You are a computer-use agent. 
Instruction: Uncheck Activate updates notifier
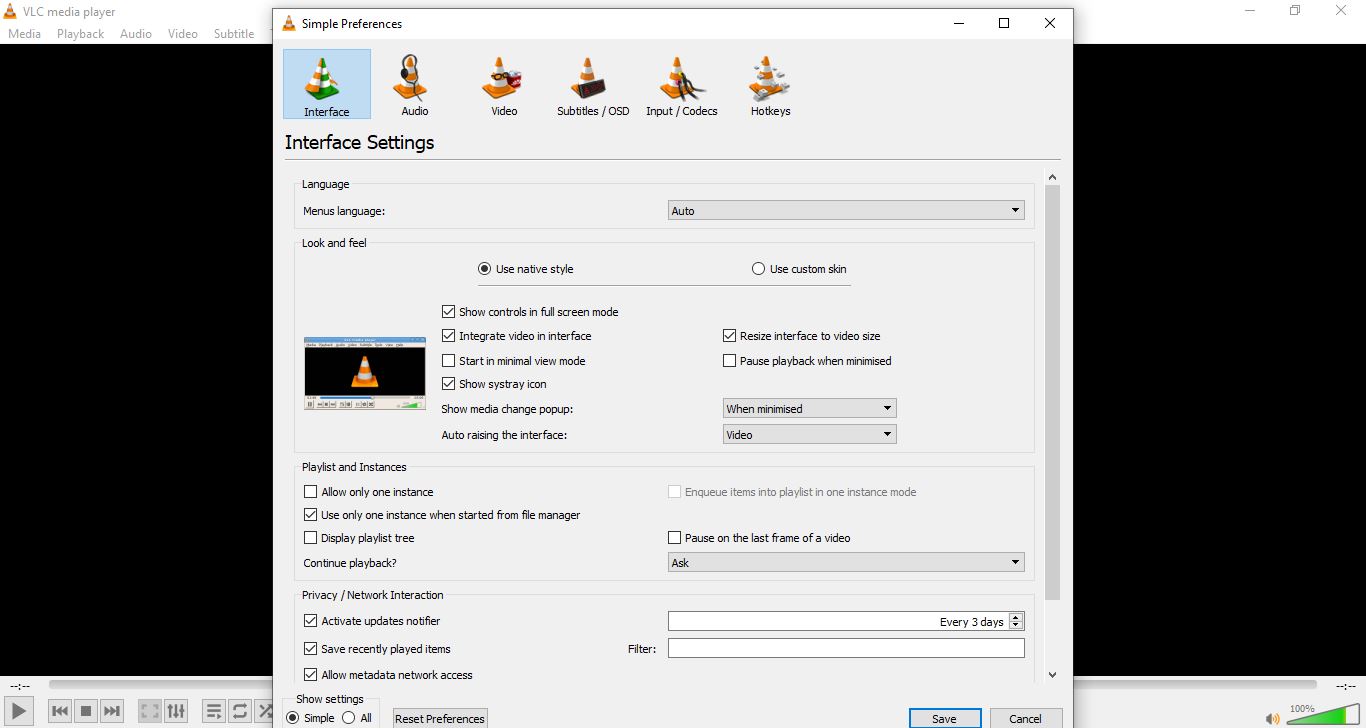coord(372,621)
